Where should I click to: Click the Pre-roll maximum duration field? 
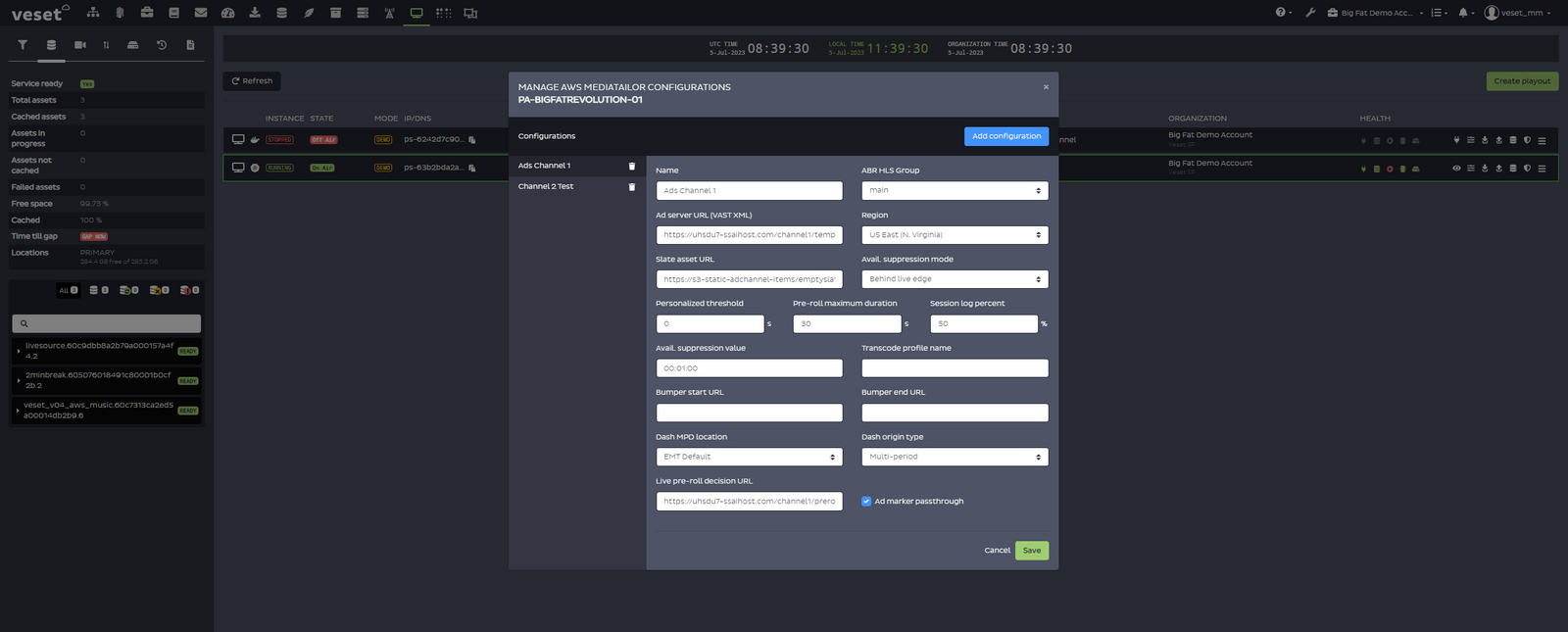click(x=847, y=323)
